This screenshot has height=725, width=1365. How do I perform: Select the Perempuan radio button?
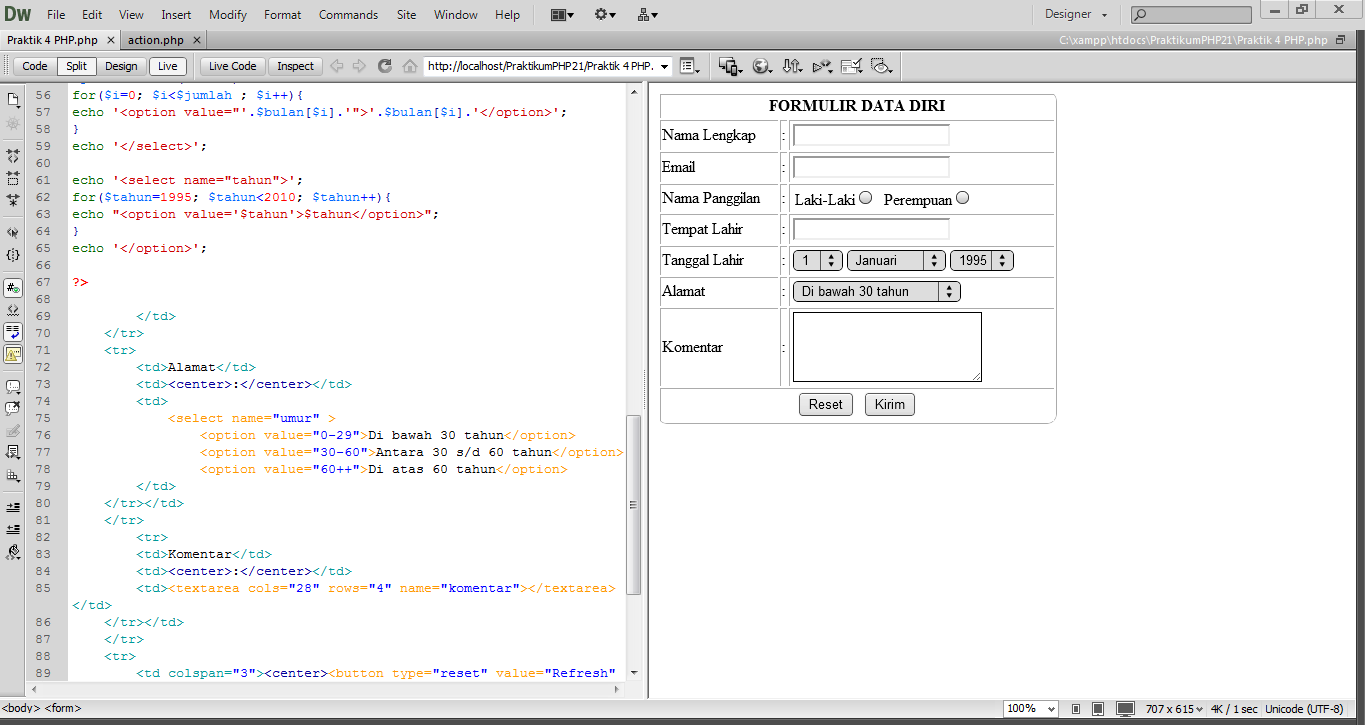[x=963, y=198]
